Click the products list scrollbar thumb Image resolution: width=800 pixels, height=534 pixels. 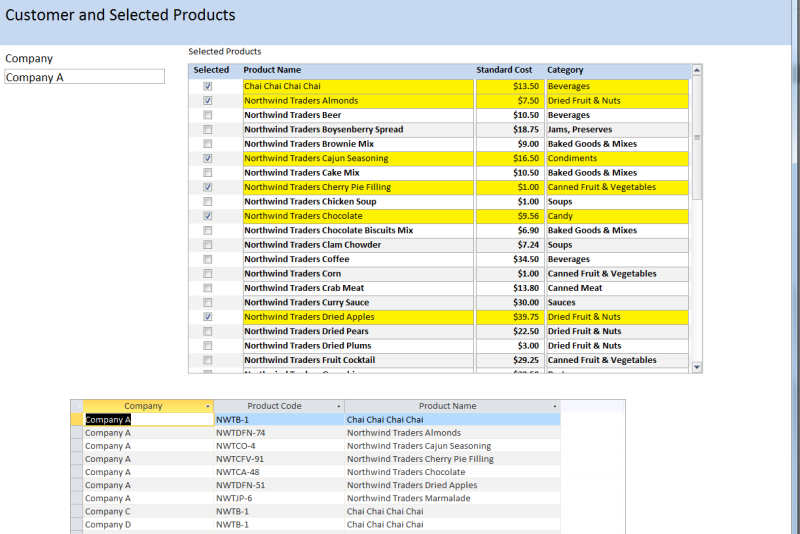pos(697,138)
